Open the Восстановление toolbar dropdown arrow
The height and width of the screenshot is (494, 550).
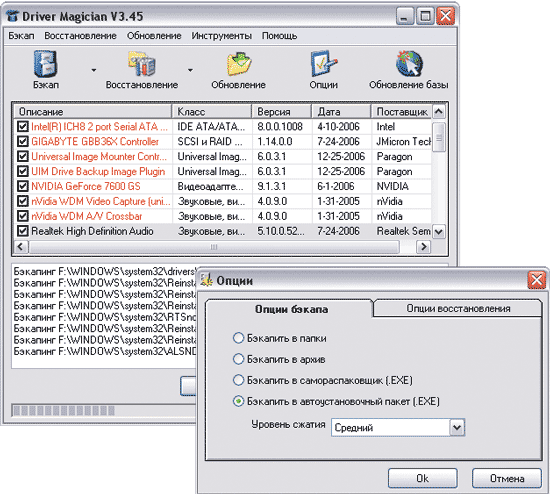point(190,70)
